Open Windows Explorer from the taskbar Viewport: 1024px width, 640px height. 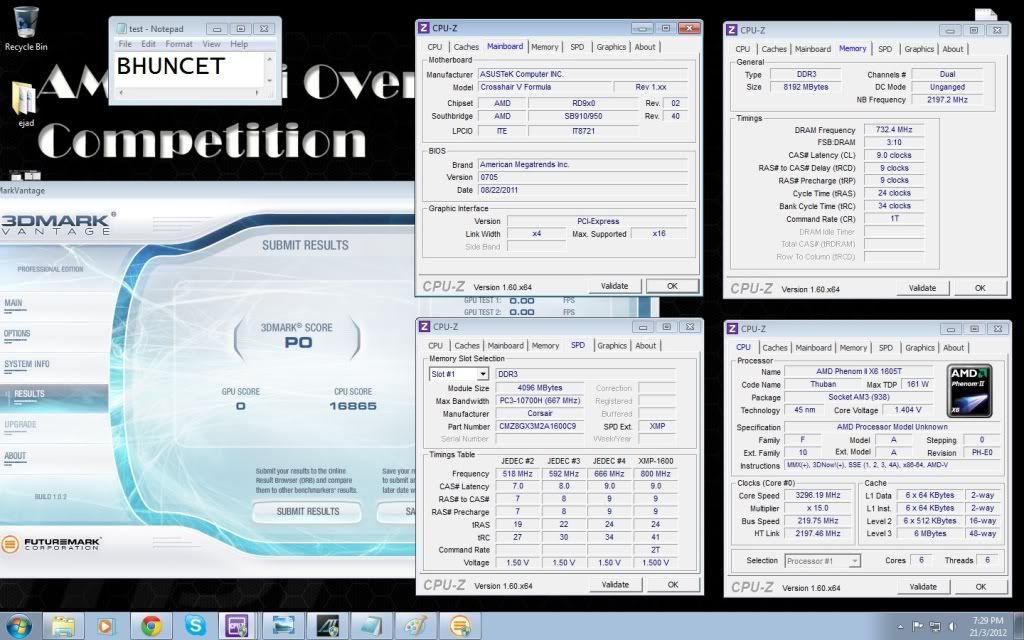point(63,626)
